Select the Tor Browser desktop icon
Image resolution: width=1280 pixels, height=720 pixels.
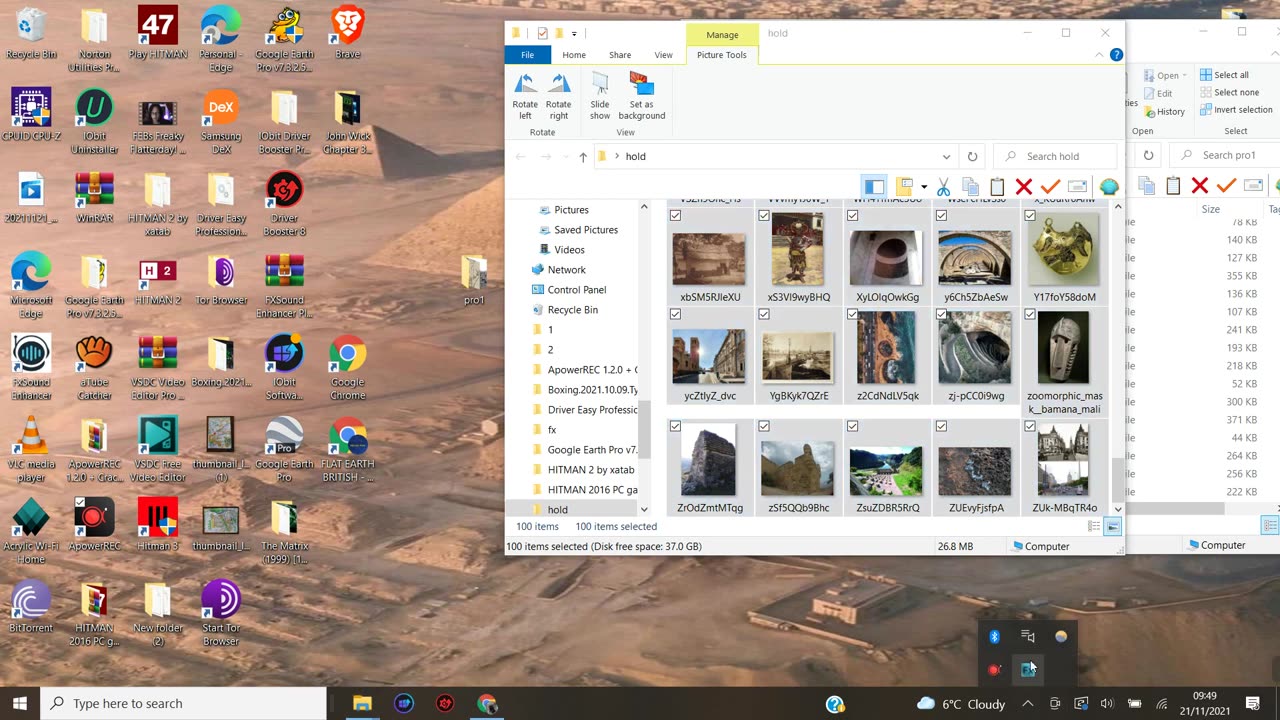[221, 279]
